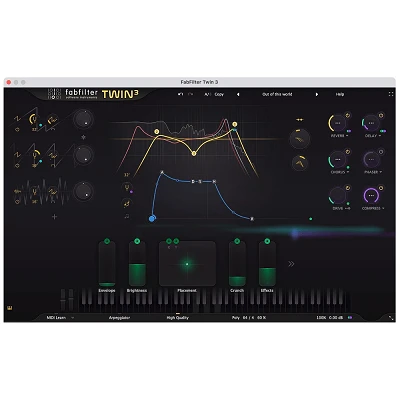The width and height of the screenshot is (400, 400).
Task: Click the envelope attack peak point
Action: [x=162, y=172]
